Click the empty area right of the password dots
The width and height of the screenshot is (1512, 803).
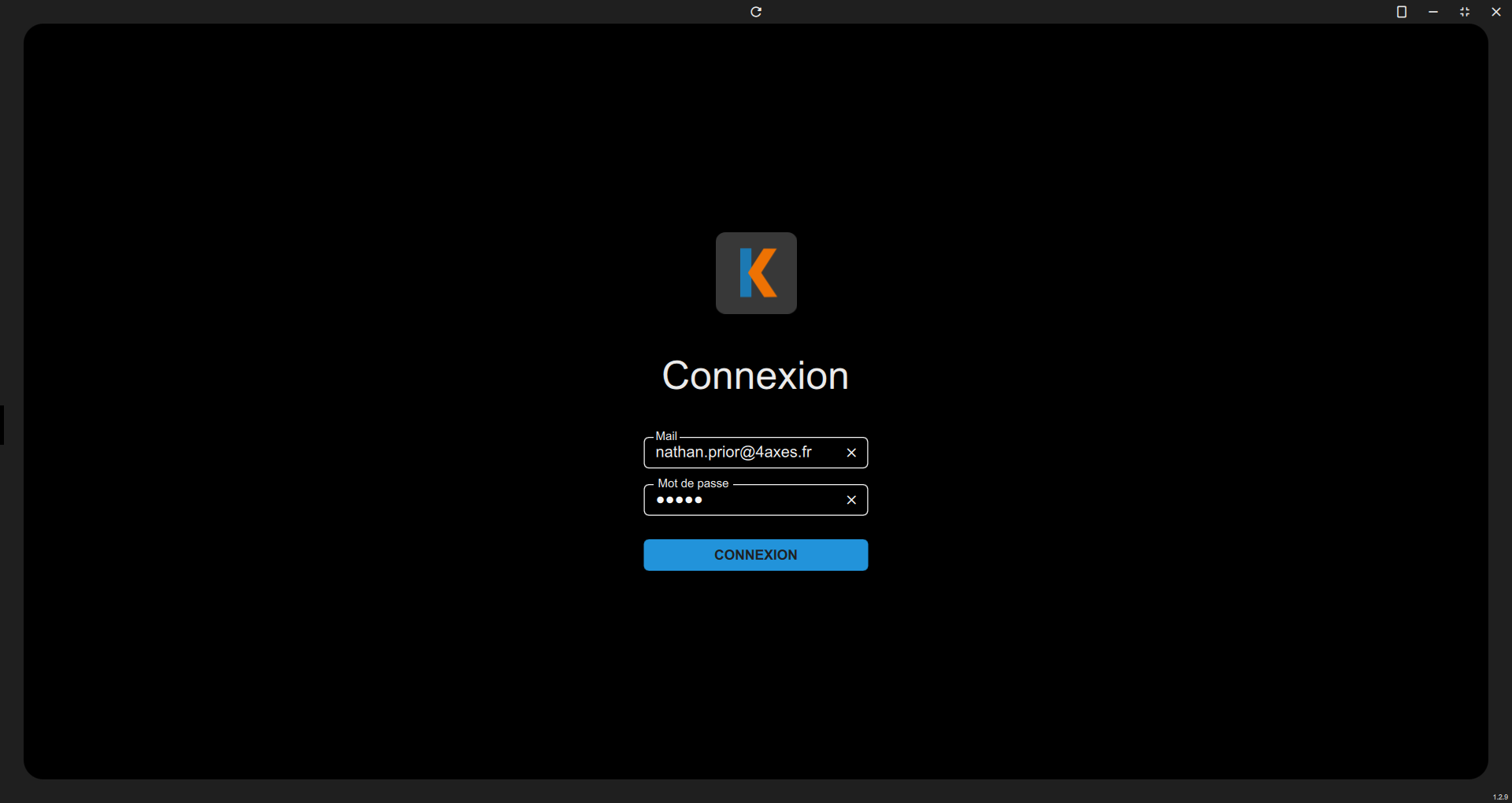tap(772, 500)
